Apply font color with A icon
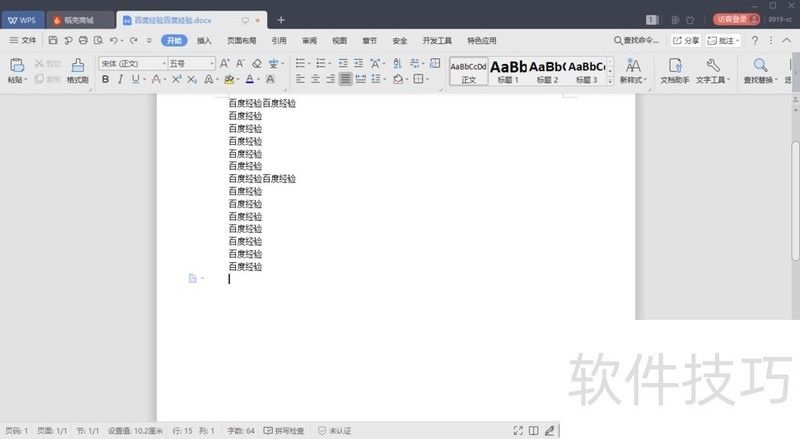 pyautogui.click(x=249, y=79)
